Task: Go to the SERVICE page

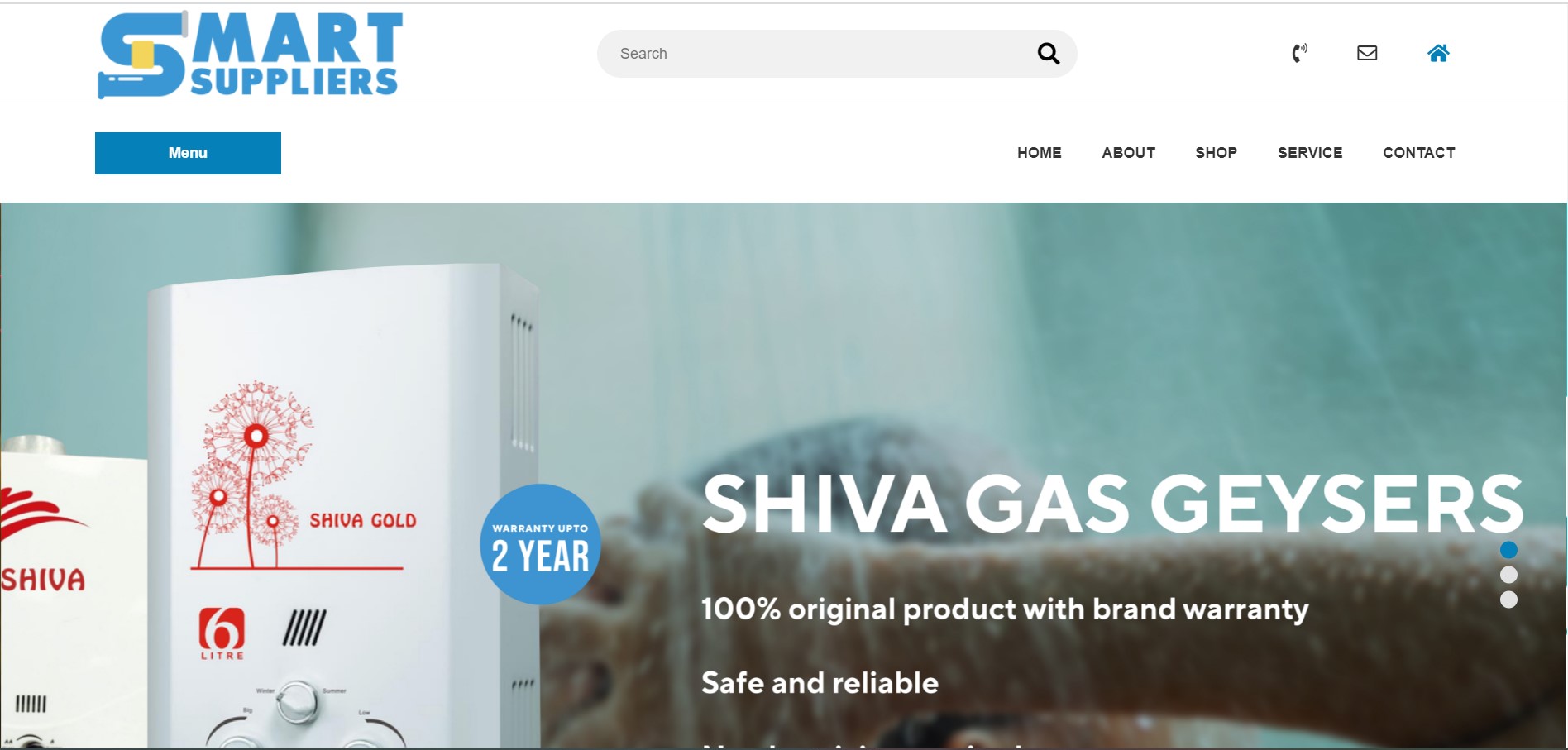Action: click(x=1310, y=153)
